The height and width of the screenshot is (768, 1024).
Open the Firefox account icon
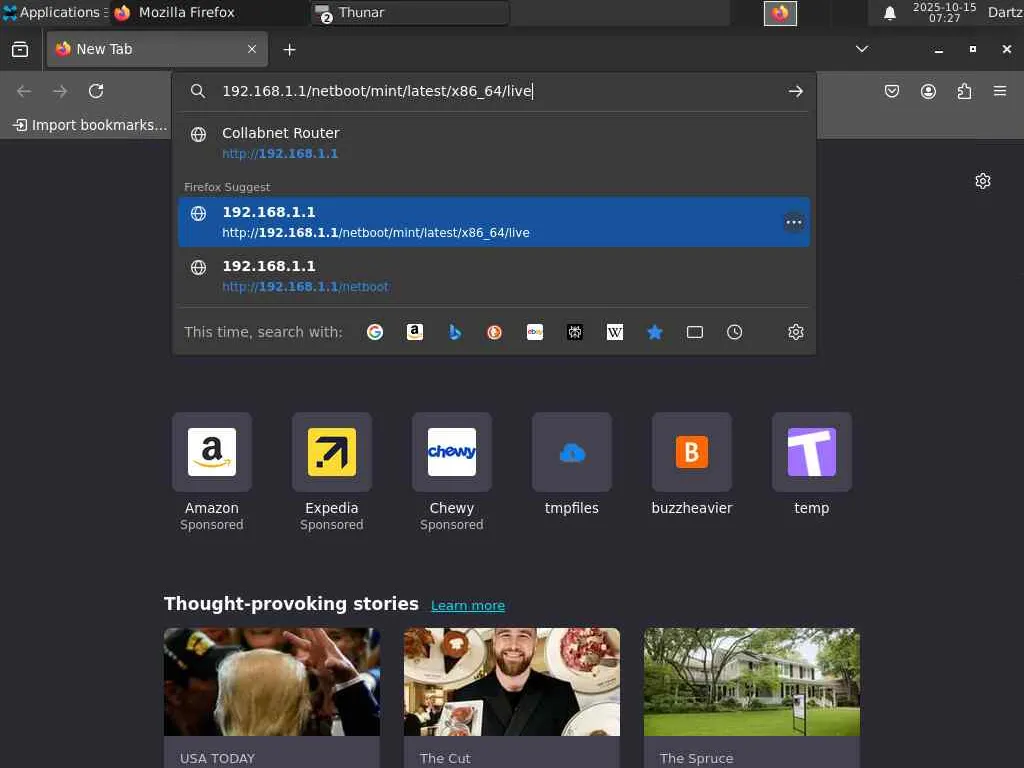(928, 91)
